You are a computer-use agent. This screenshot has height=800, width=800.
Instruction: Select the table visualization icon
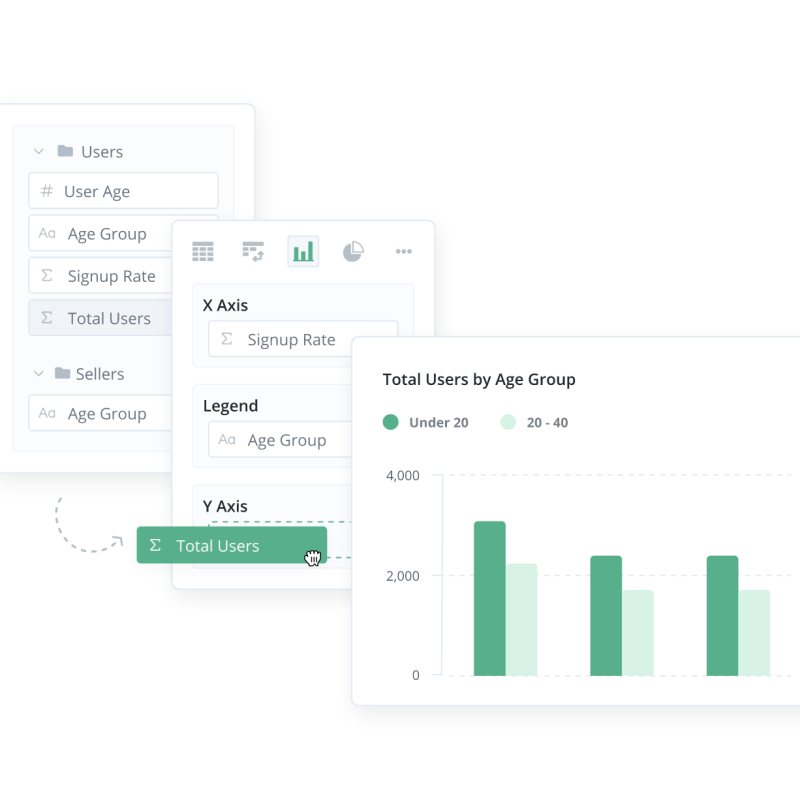click(203, 252)
